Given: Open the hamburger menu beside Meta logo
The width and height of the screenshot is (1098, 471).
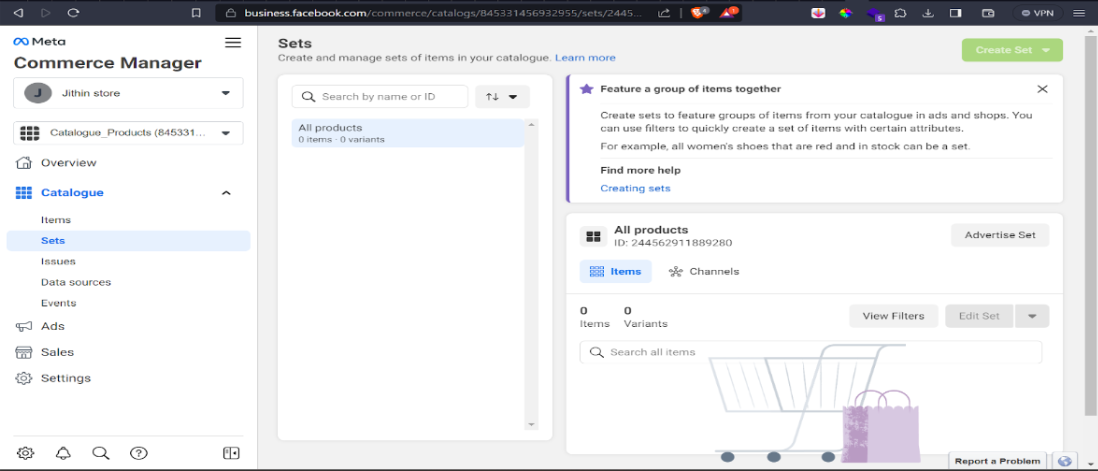Looking at the screenshot, I should click(x=232, y=43).
